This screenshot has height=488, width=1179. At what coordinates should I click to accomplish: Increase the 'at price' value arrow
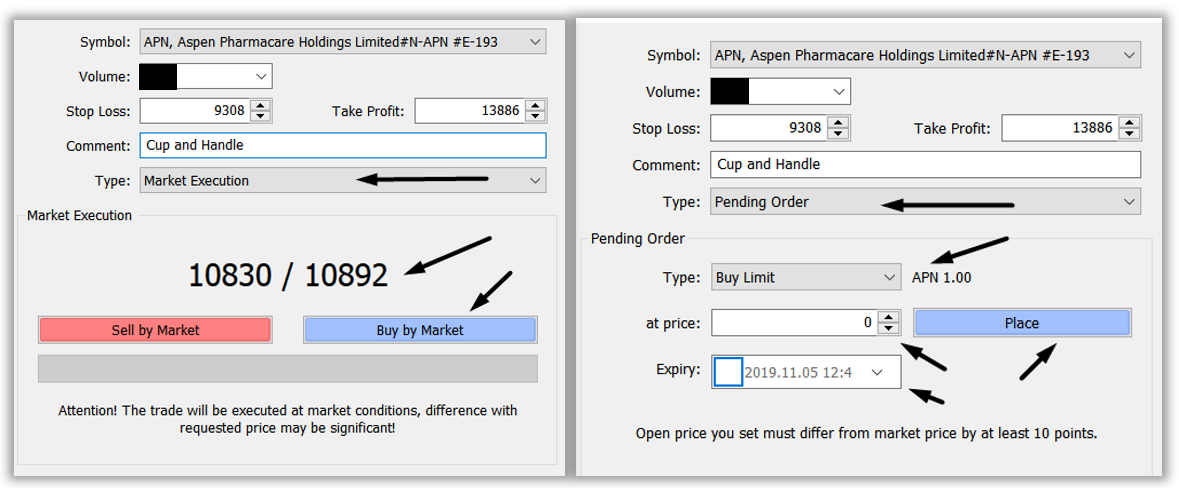click(x=889, y=317)
